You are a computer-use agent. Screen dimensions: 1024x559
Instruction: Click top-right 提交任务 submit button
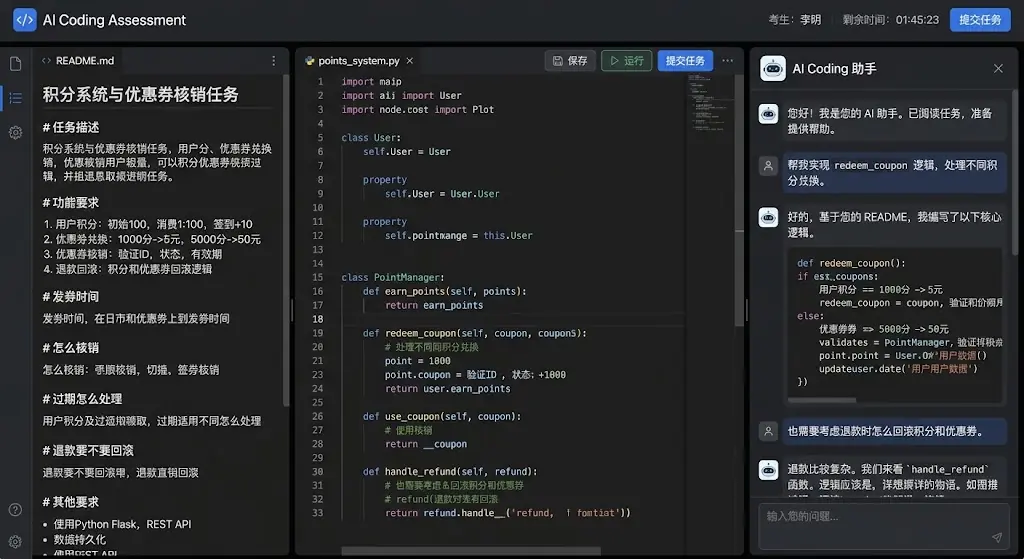pyautogui.click(x=980, y=20)
